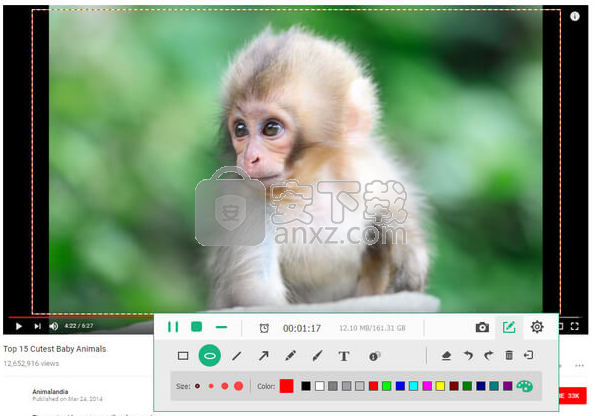This screenshot has height=416, width=606.
Task: Select the Ellipse drawing tool
Action: point(210,356)
